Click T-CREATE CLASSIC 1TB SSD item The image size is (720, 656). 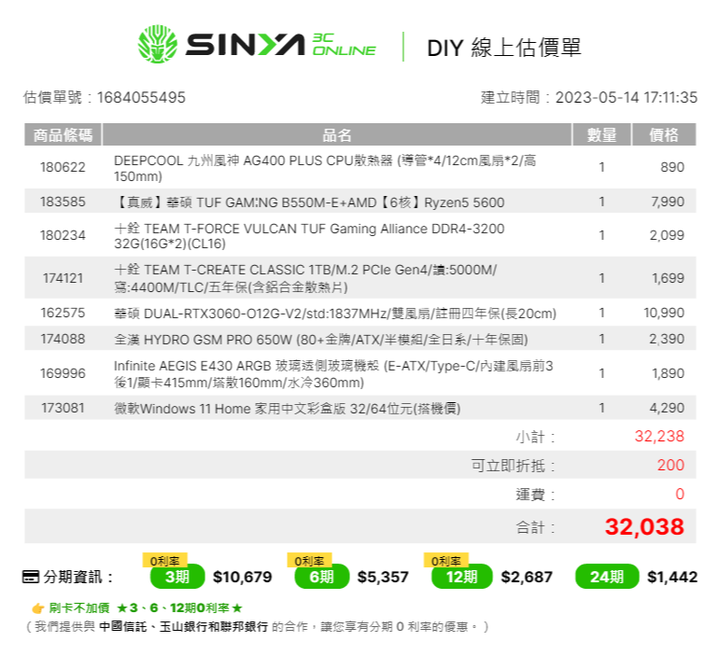coord(305,278)
